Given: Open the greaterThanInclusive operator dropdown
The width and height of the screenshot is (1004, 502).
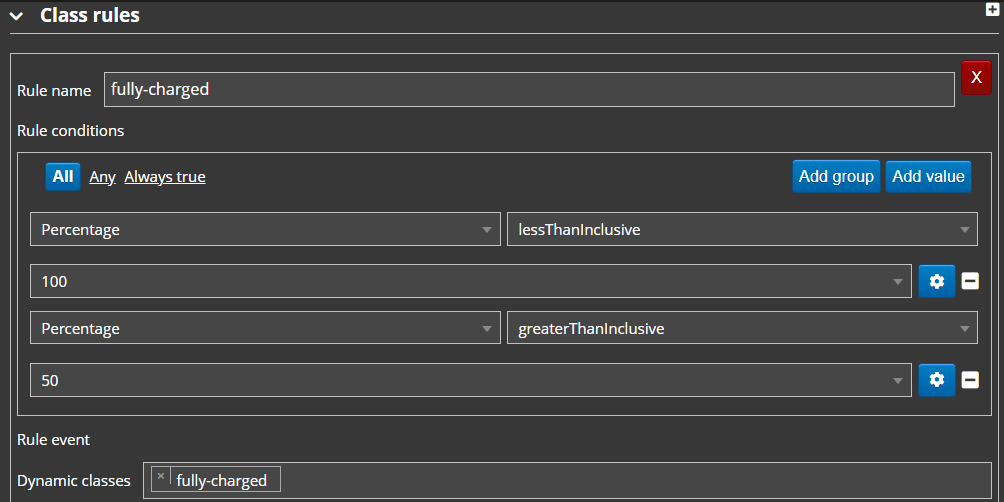Looking at the screenshot, I should click(x=742, y=328).
